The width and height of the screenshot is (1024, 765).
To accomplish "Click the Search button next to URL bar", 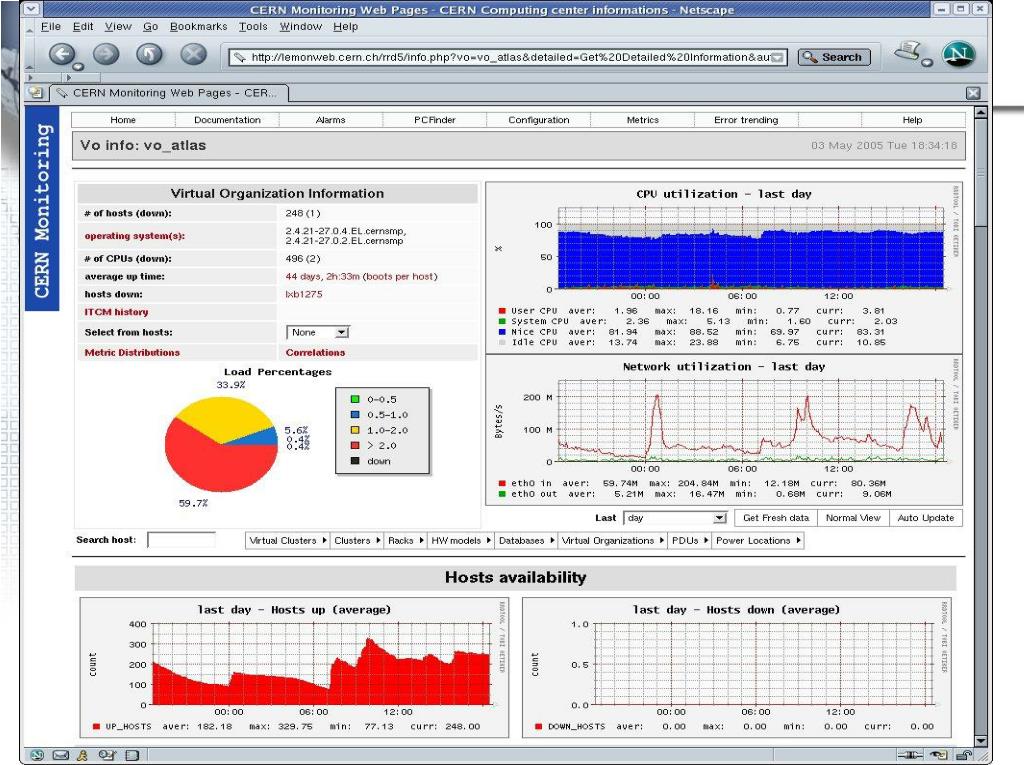I will pyautogui.click(x=834, y=57).
